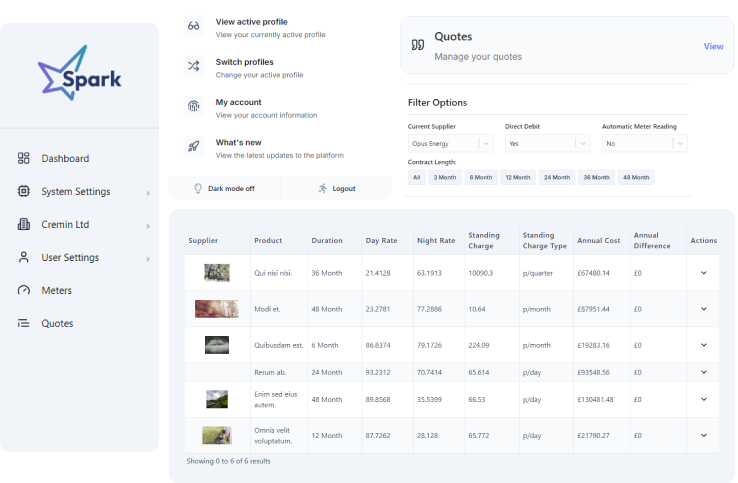Click the rocket icon for What's new

[194, 148]
